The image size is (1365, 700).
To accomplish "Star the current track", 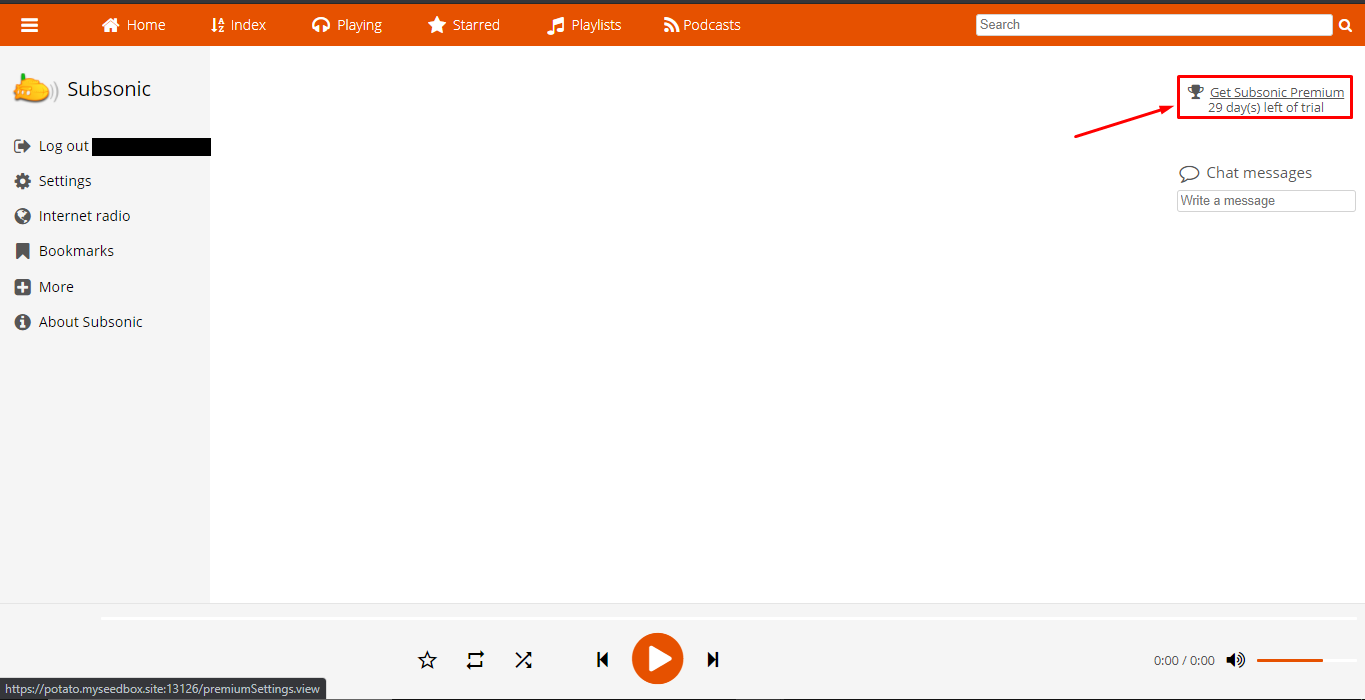I will pos(427,660).
